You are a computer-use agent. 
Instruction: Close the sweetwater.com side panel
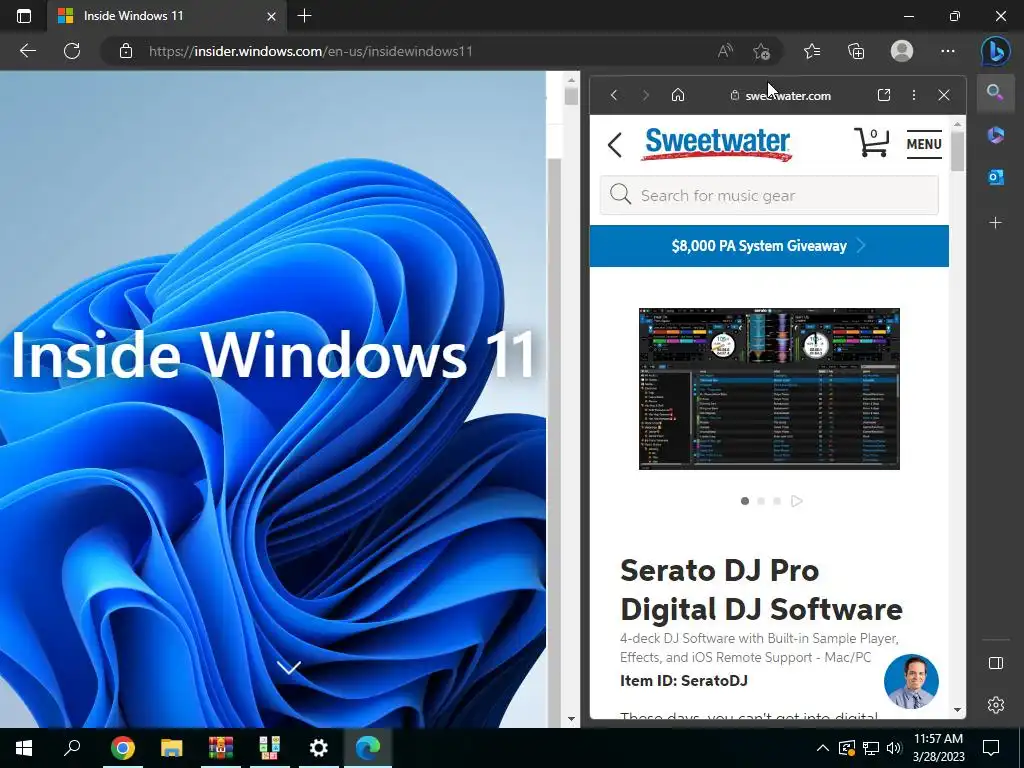click(944, 95)
